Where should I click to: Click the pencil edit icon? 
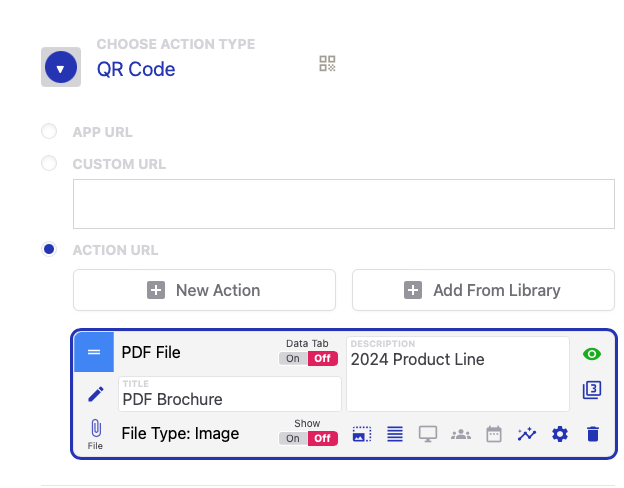coord(95,394)
